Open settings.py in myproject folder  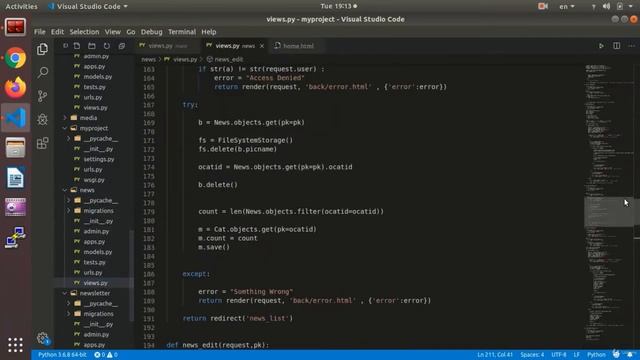[99, 159]
